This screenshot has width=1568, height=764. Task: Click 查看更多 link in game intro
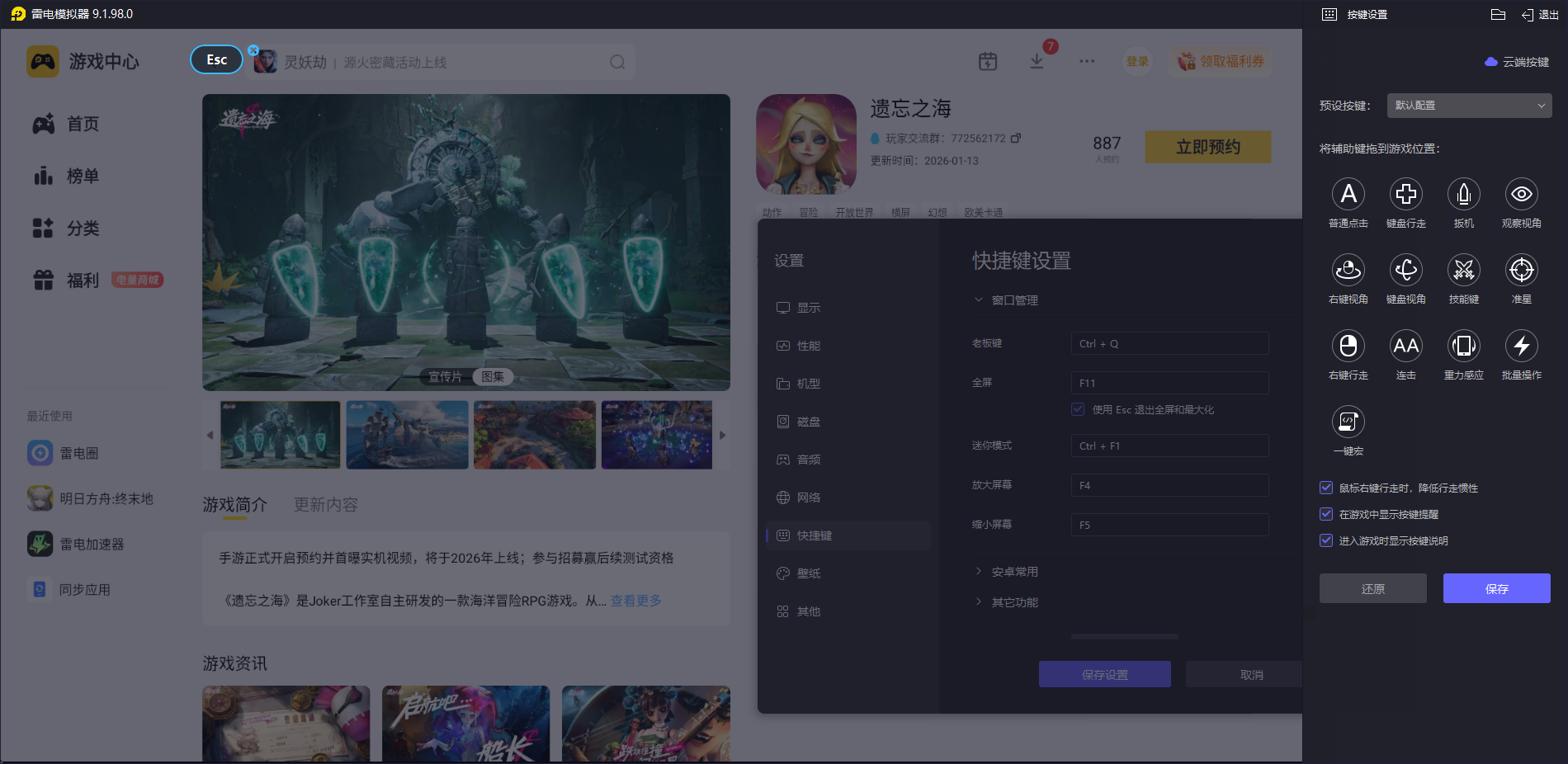point(636,601)
